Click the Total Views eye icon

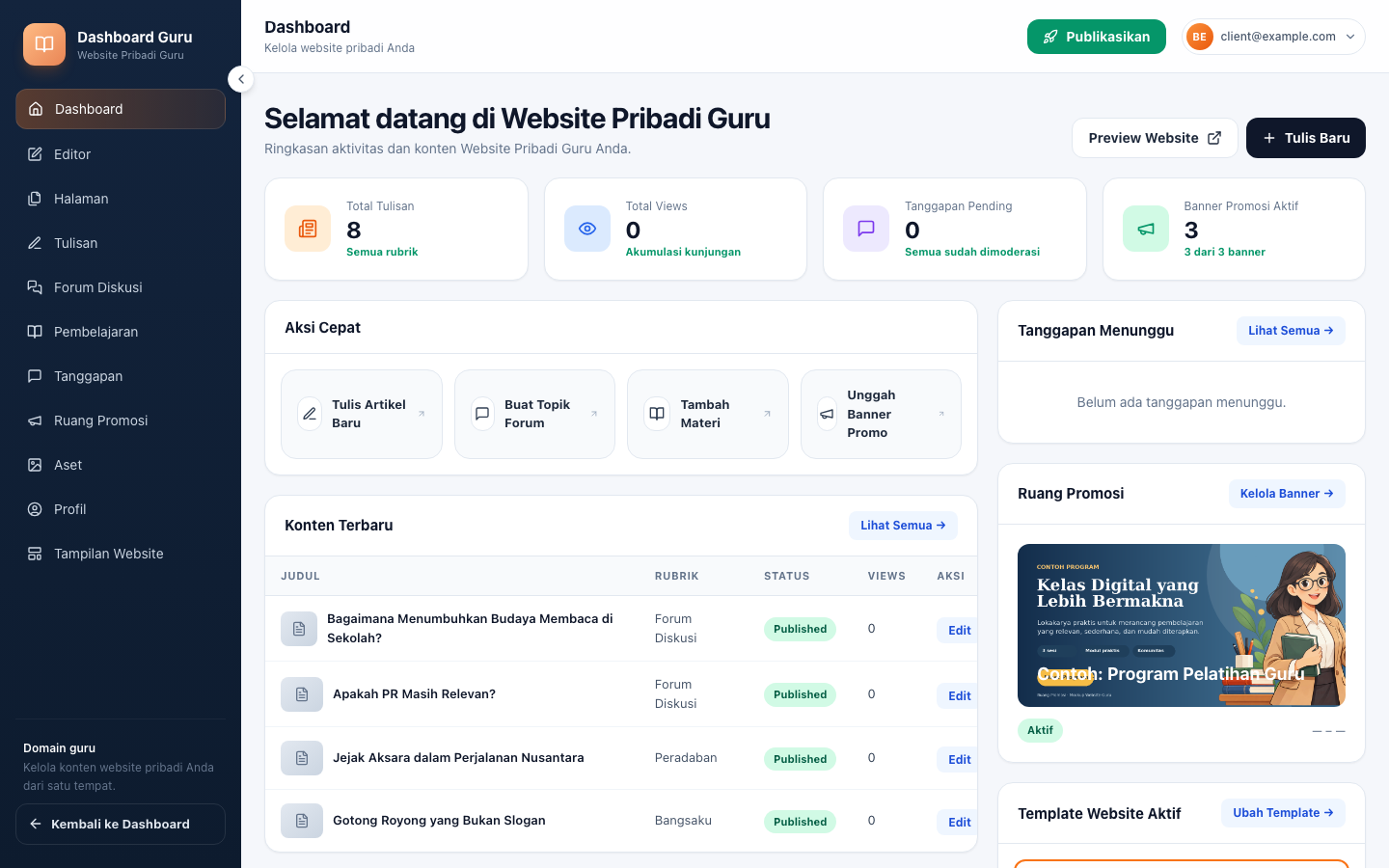coord(587,229)
